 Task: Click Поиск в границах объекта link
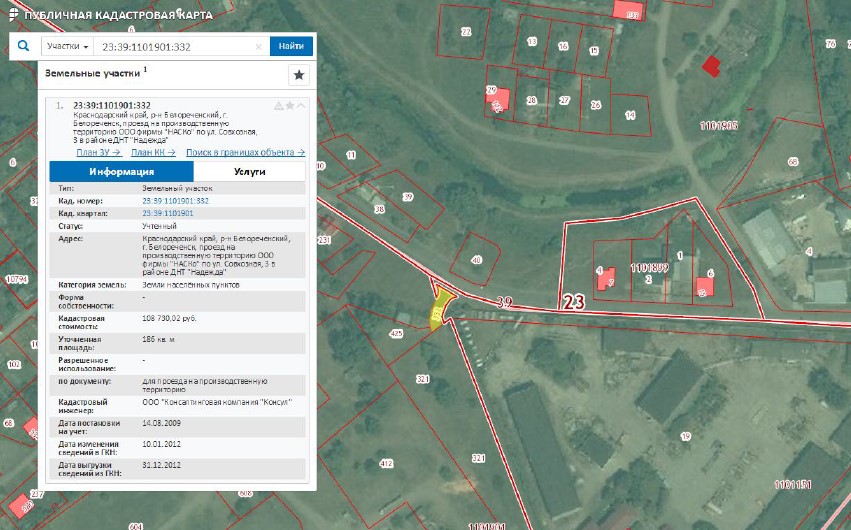[x=245, y=152]
